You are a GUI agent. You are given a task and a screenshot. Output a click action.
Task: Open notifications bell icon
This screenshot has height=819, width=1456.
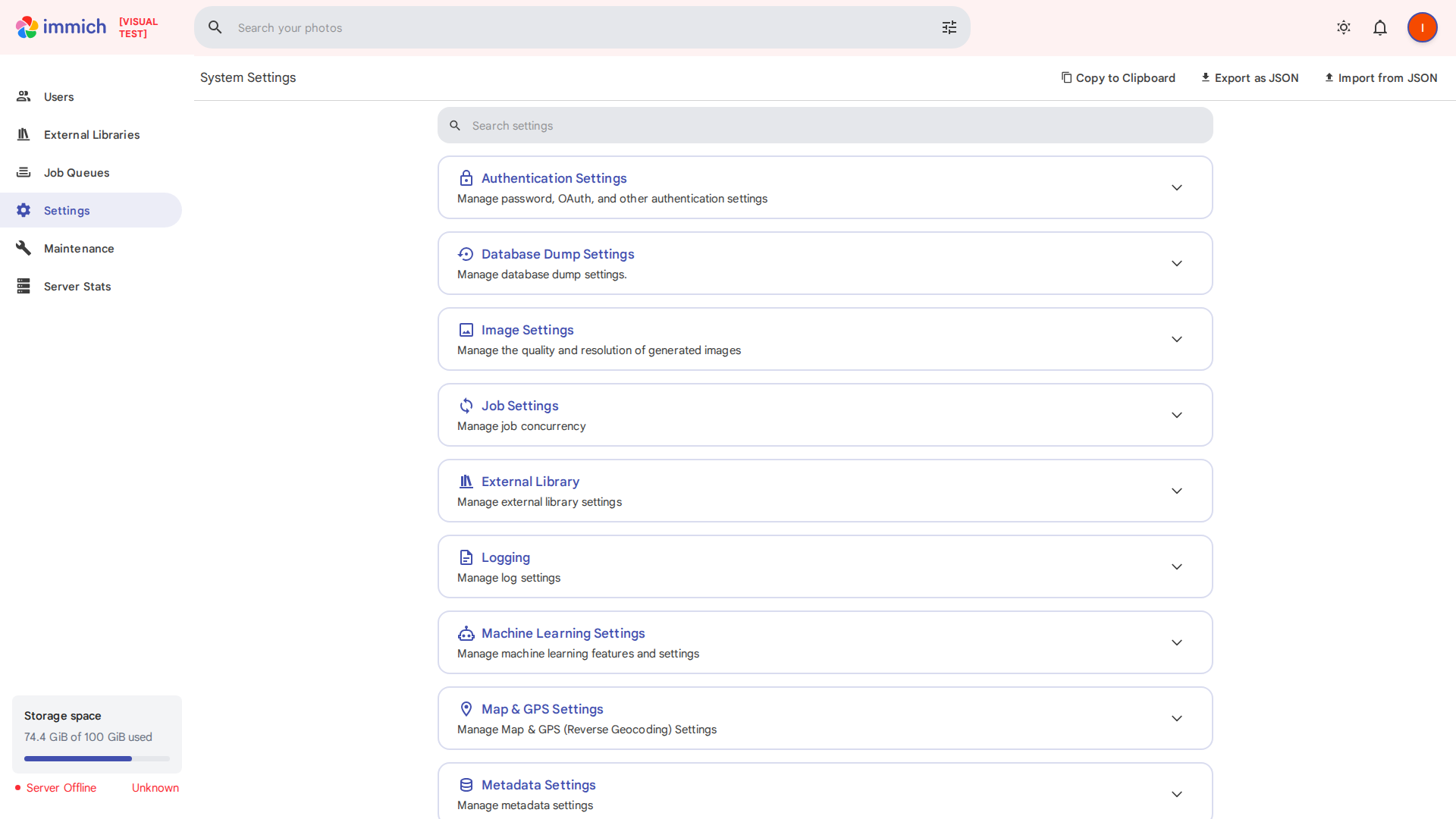(x=1380, y=27)
